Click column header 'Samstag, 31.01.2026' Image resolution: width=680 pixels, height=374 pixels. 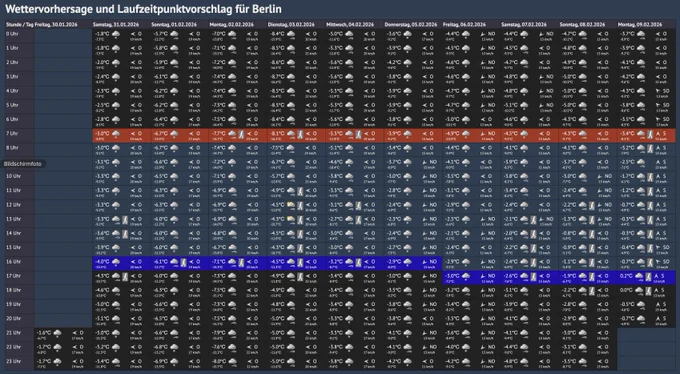pos(116,25)
